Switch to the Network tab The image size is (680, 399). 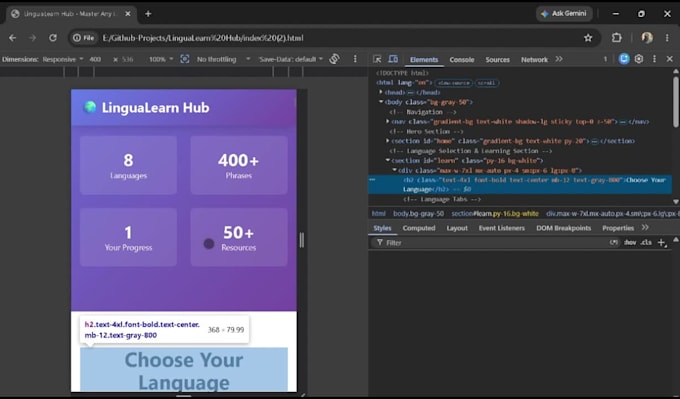(x=534, y=60)
